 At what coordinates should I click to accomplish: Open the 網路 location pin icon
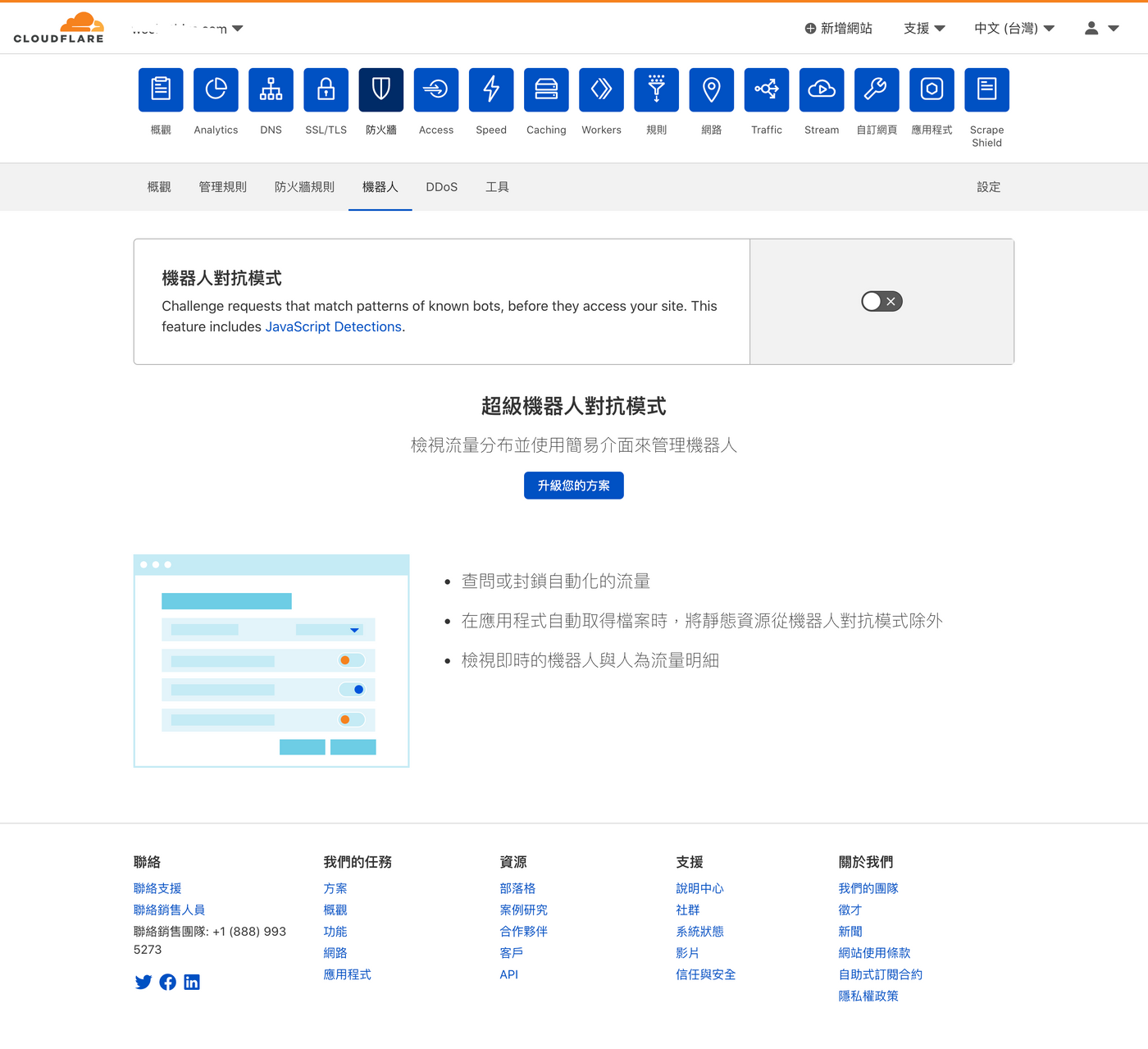pos(712,89)
